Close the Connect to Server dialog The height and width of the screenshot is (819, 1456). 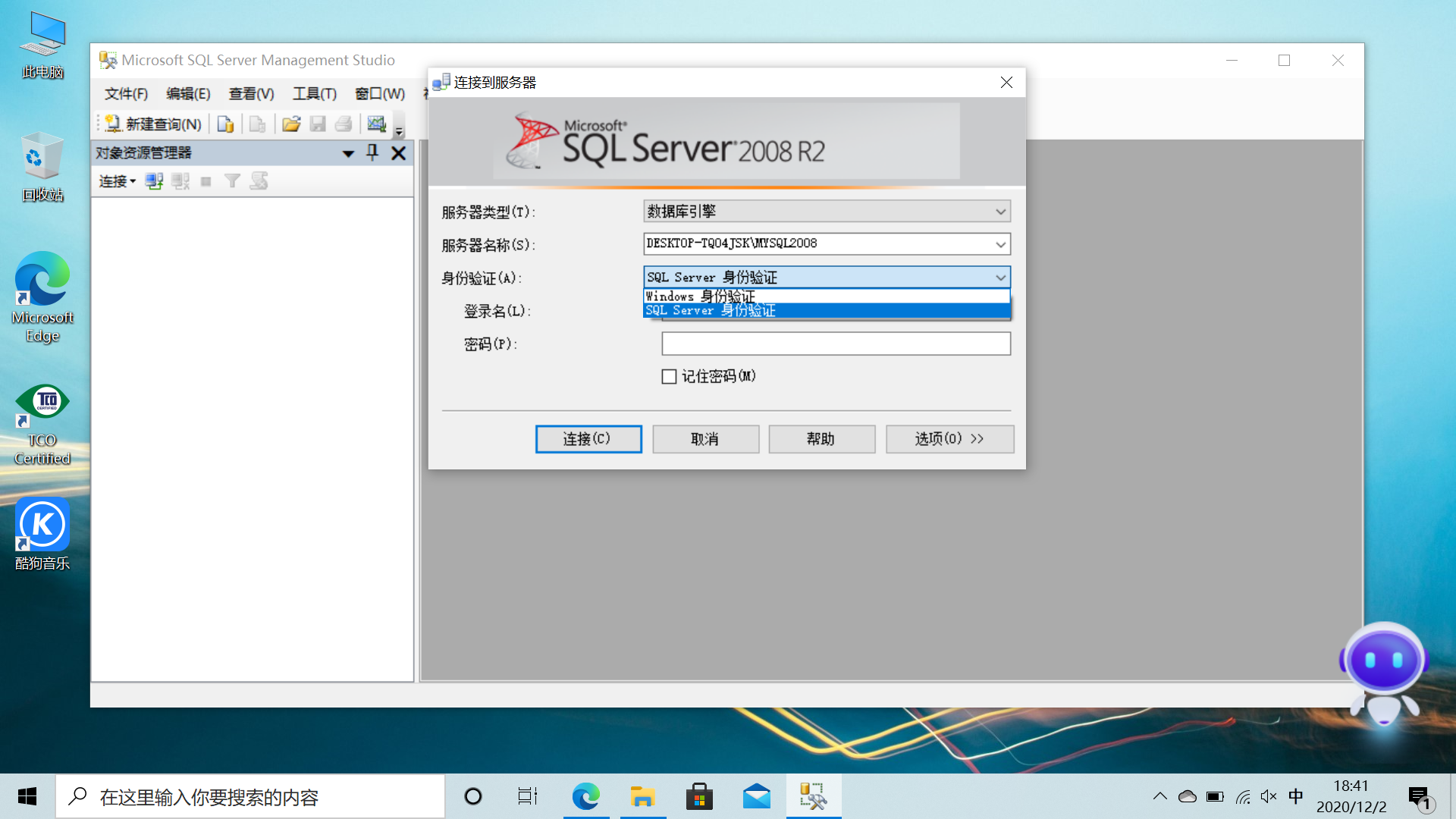pos(1006,82)
